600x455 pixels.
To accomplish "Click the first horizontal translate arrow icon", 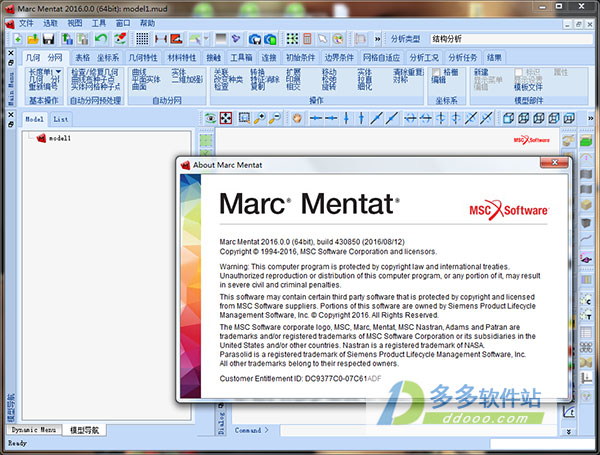I will (x=316, y=118).
